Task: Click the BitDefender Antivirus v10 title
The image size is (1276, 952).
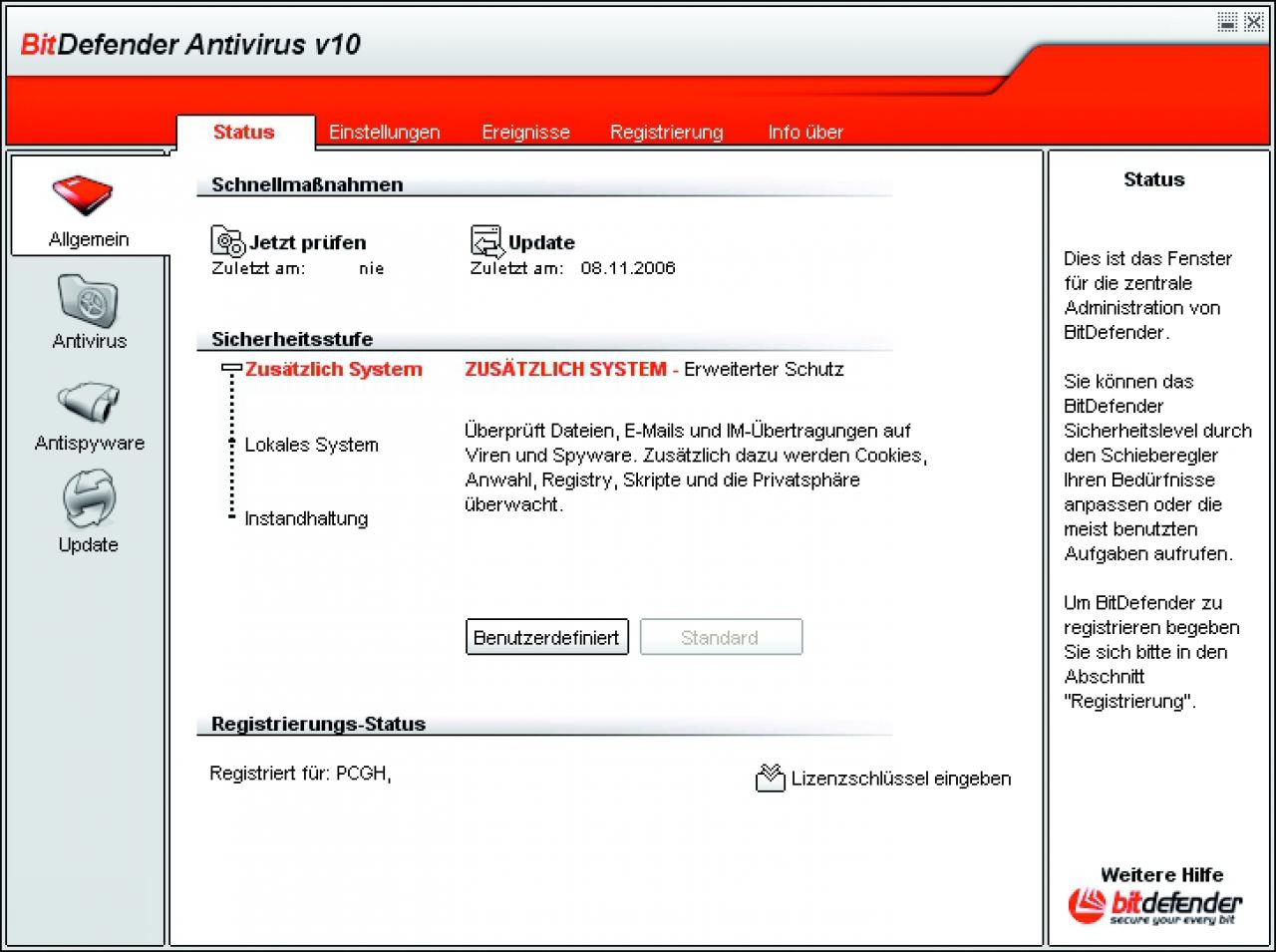Action: (190, 45)
